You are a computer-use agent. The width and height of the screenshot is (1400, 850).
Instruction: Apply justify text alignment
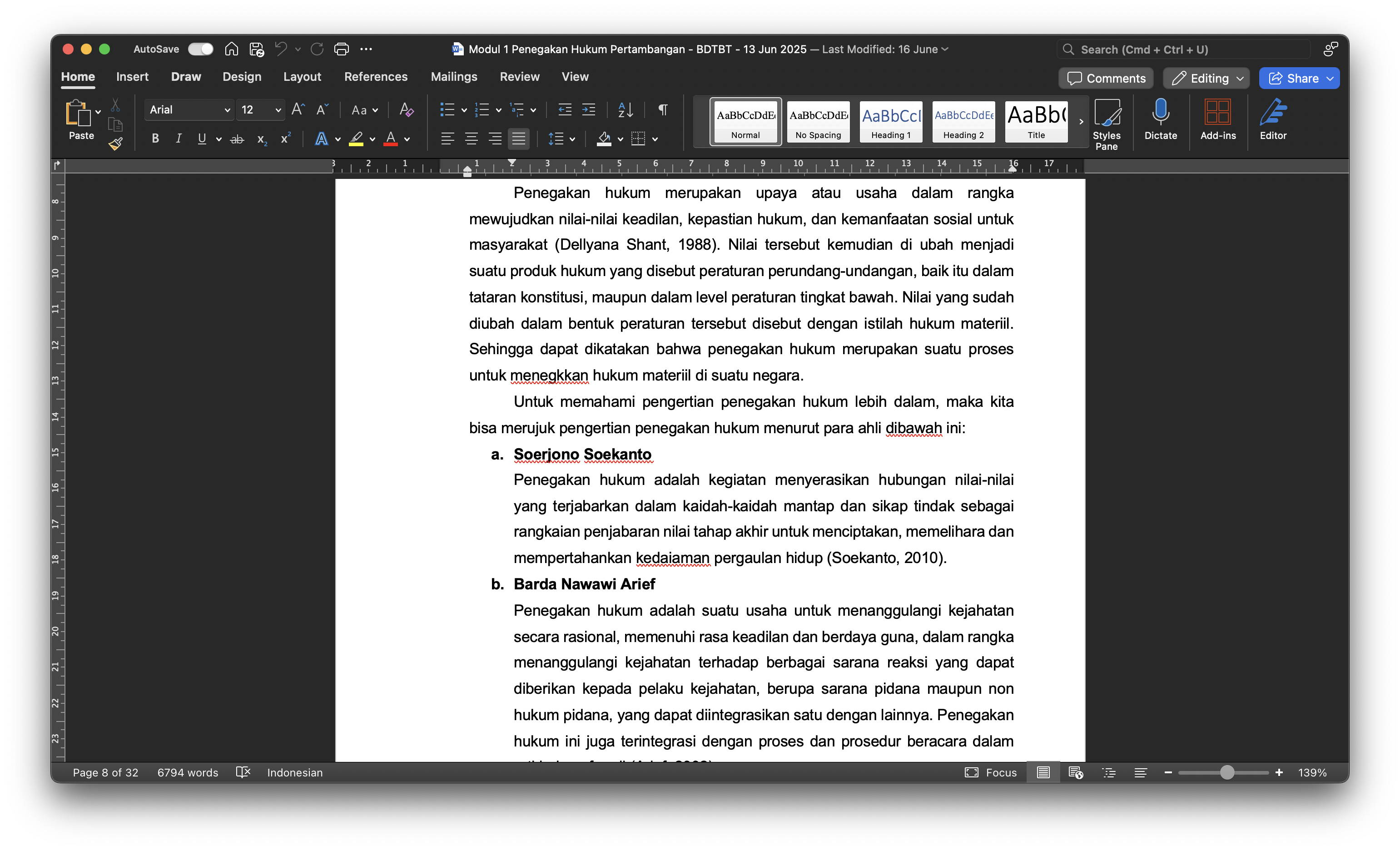click(x=518, y=138)
